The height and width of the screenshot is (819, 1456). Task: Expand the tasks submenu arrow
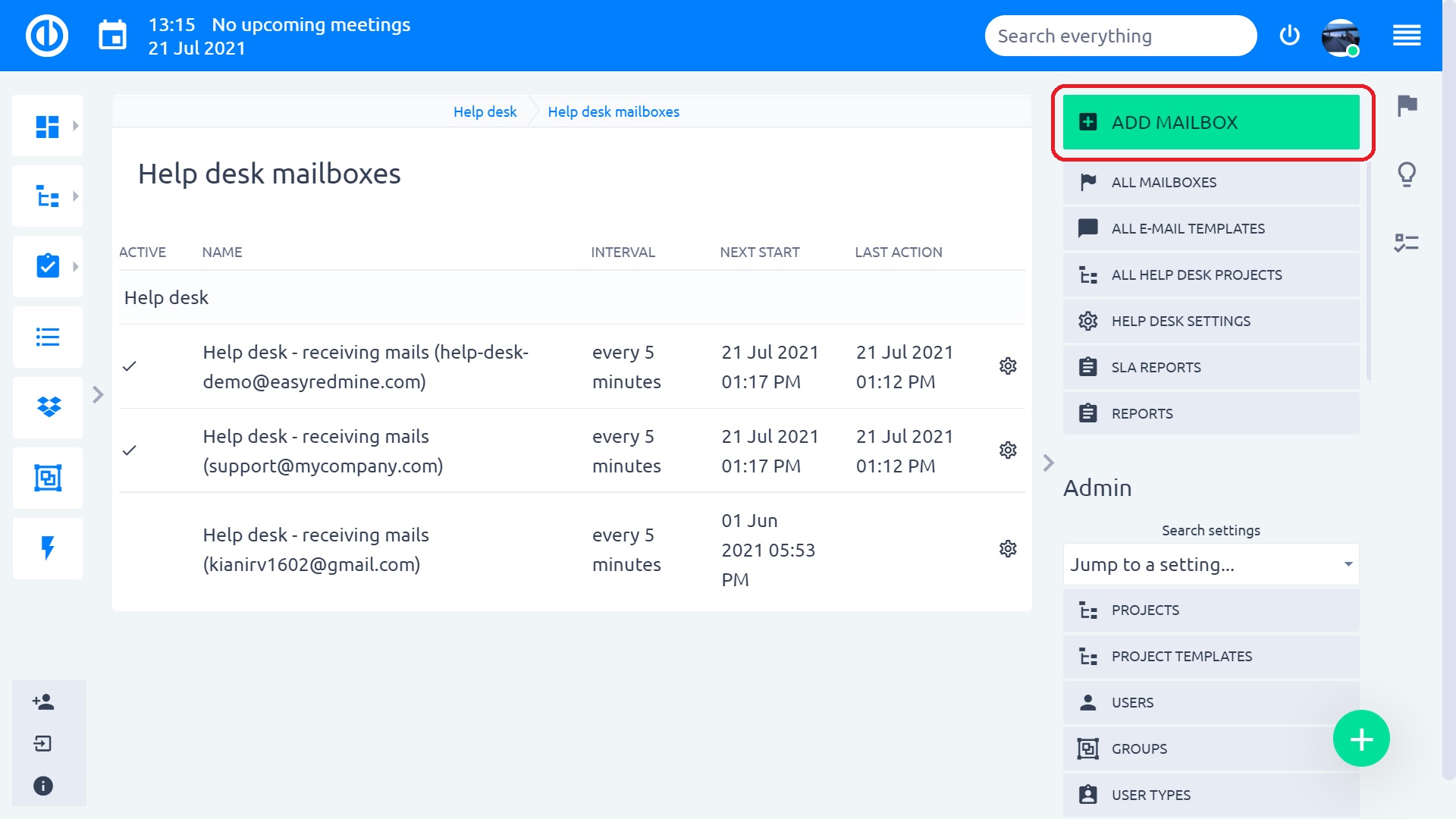pos(75,266)
